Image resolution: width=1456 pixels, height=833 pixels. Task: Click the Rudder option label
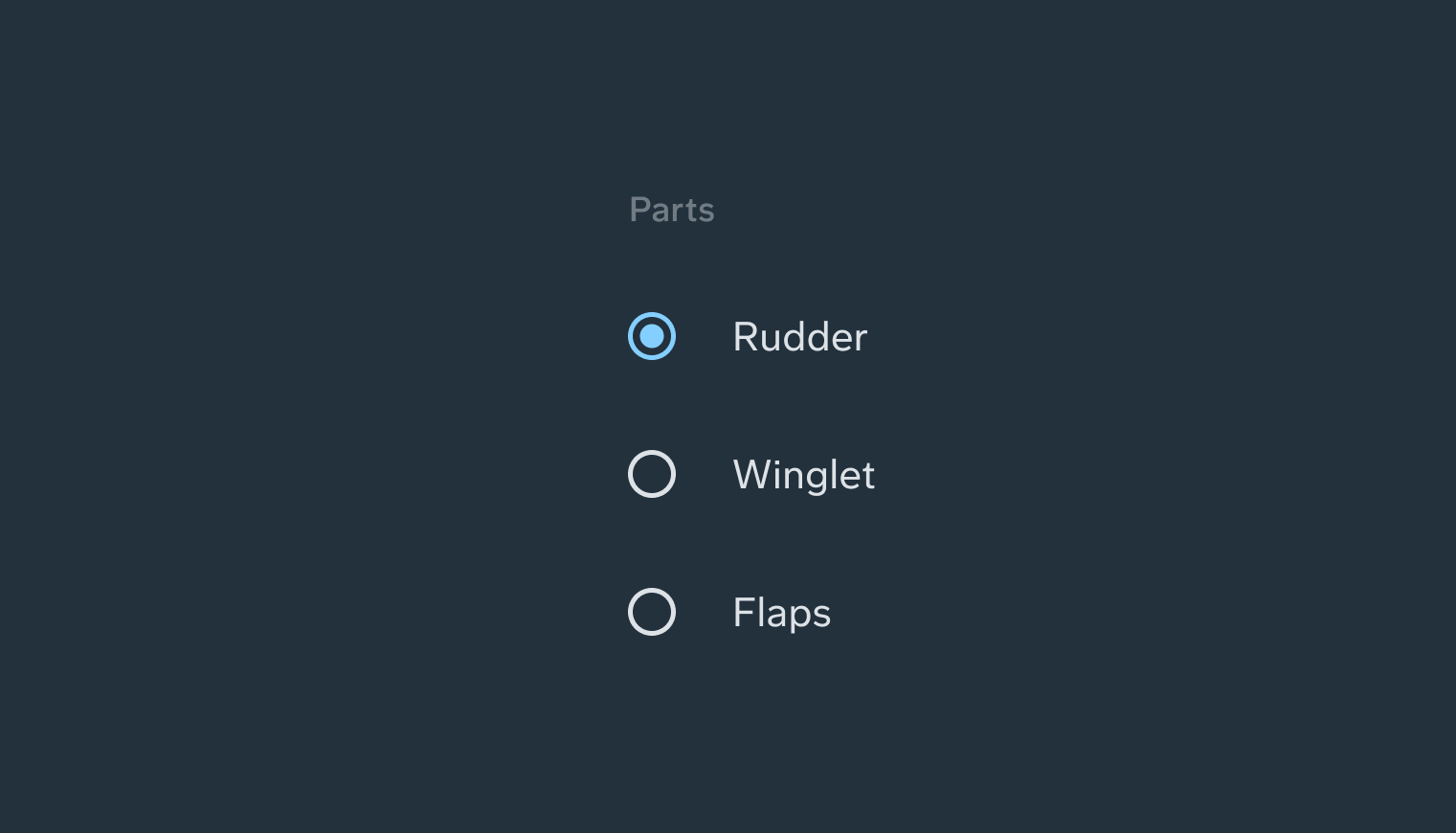click(x=799, y=336)
